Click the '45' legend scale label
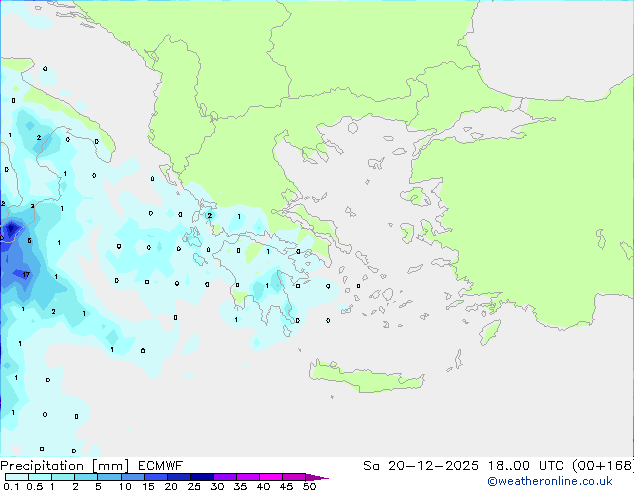The width and height of the screenshot is (634, 490). (286, 486)
